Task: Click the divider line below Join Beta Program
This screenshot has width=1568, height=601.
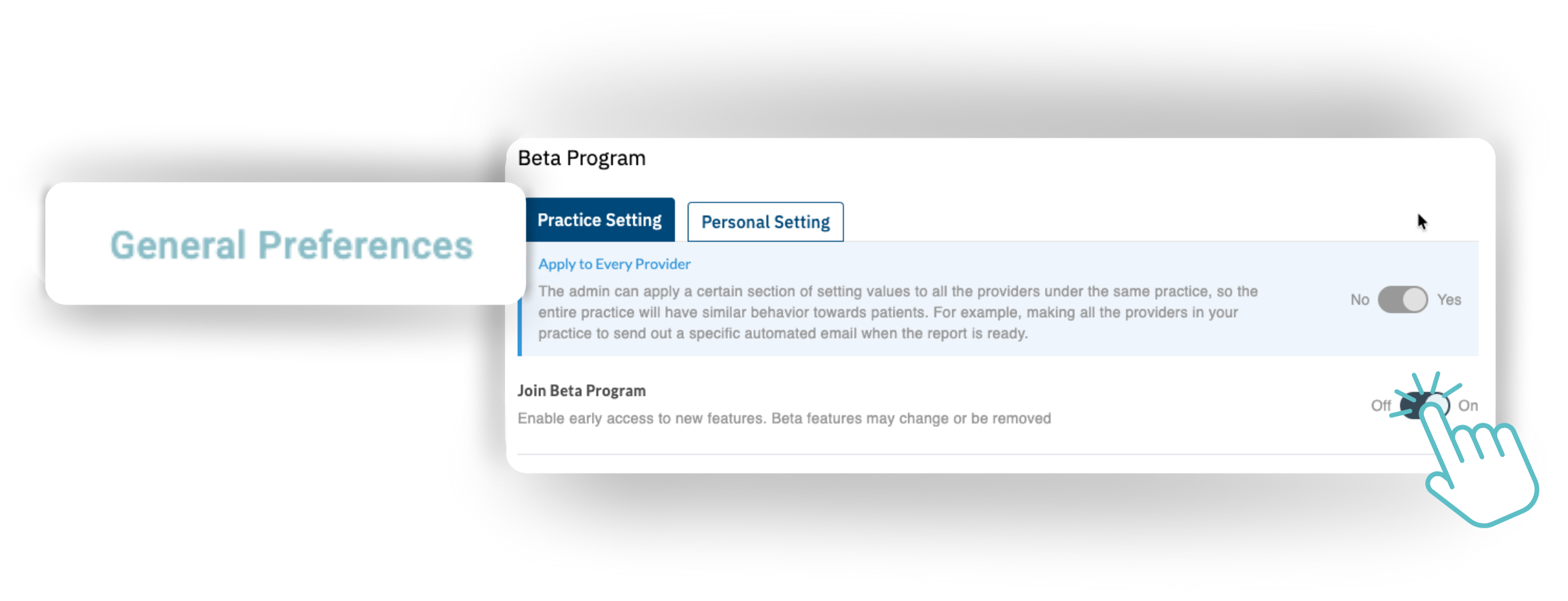Action: pos(934,455)
